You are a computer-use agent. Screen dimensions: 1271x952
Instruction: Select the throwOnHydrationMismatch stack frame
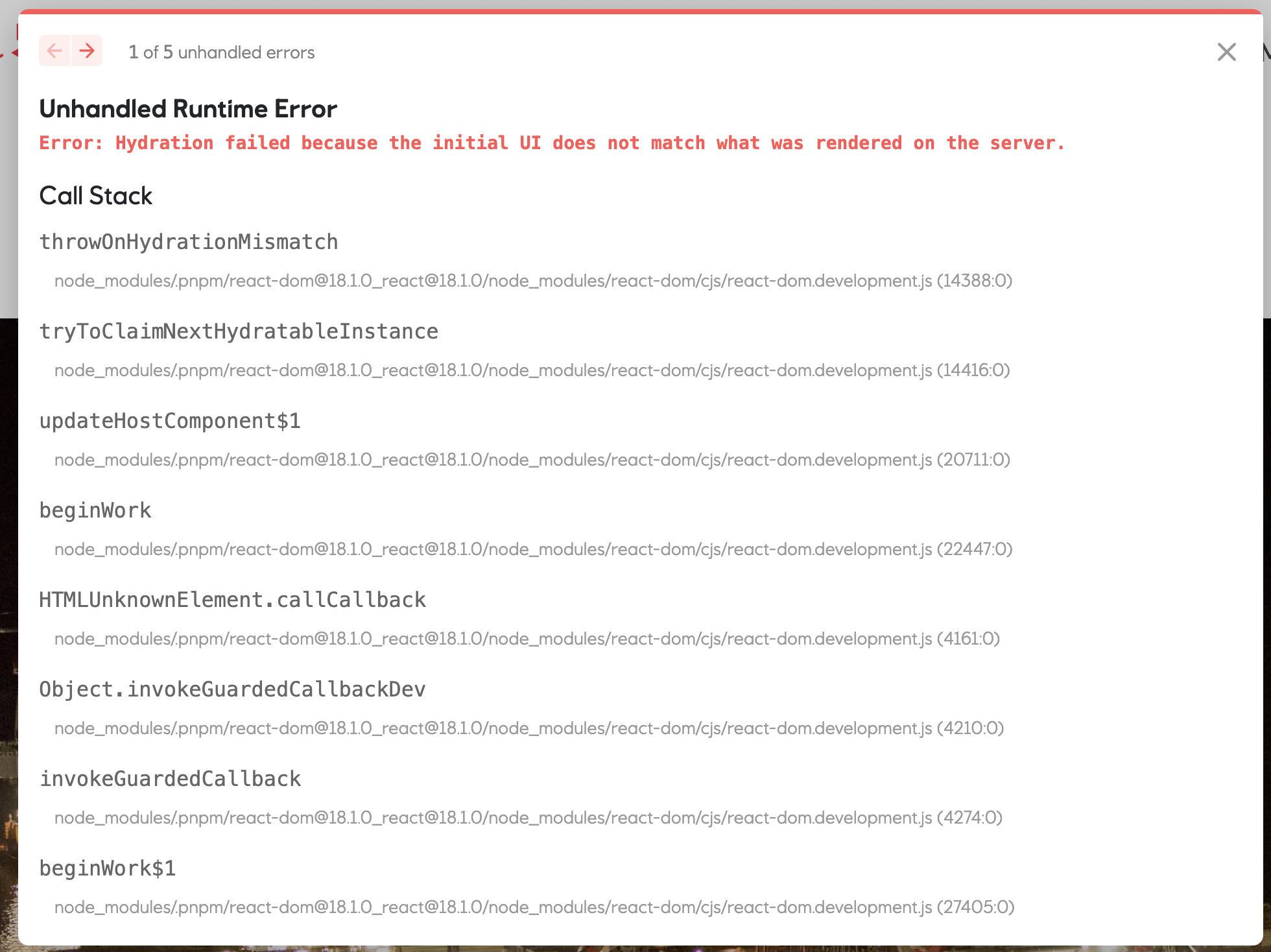point(189,241)
